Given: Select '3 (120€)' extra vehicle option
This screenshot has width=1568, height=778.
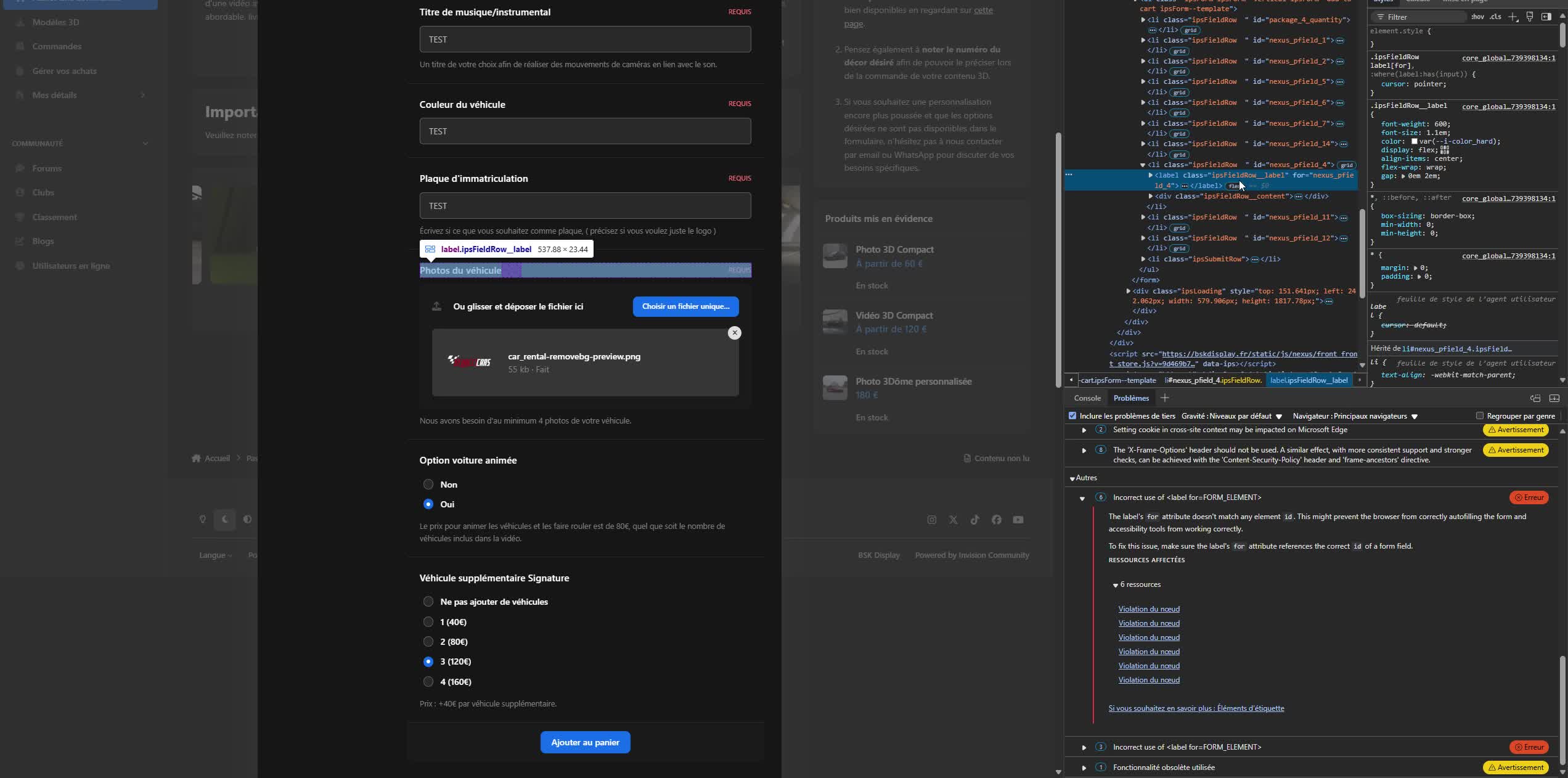Looking at the screenshot, I should [x=428, y=661].
